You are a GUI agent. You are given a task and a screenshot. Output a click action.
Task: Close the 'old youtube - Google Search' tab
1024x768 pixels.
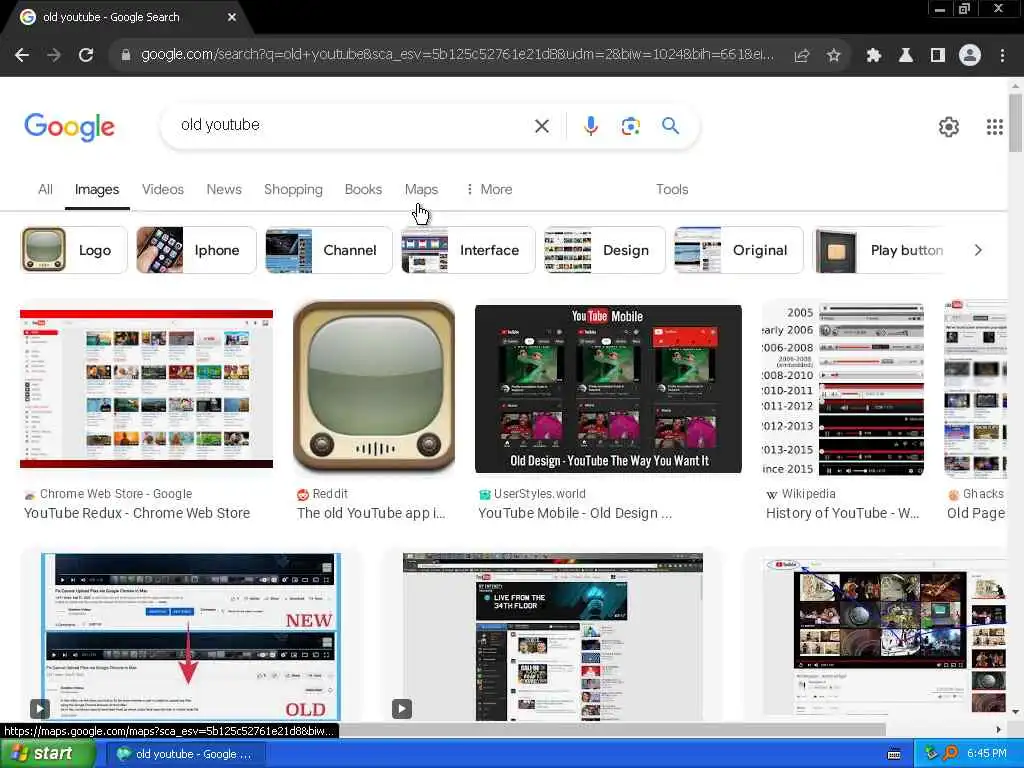[232, 17]
